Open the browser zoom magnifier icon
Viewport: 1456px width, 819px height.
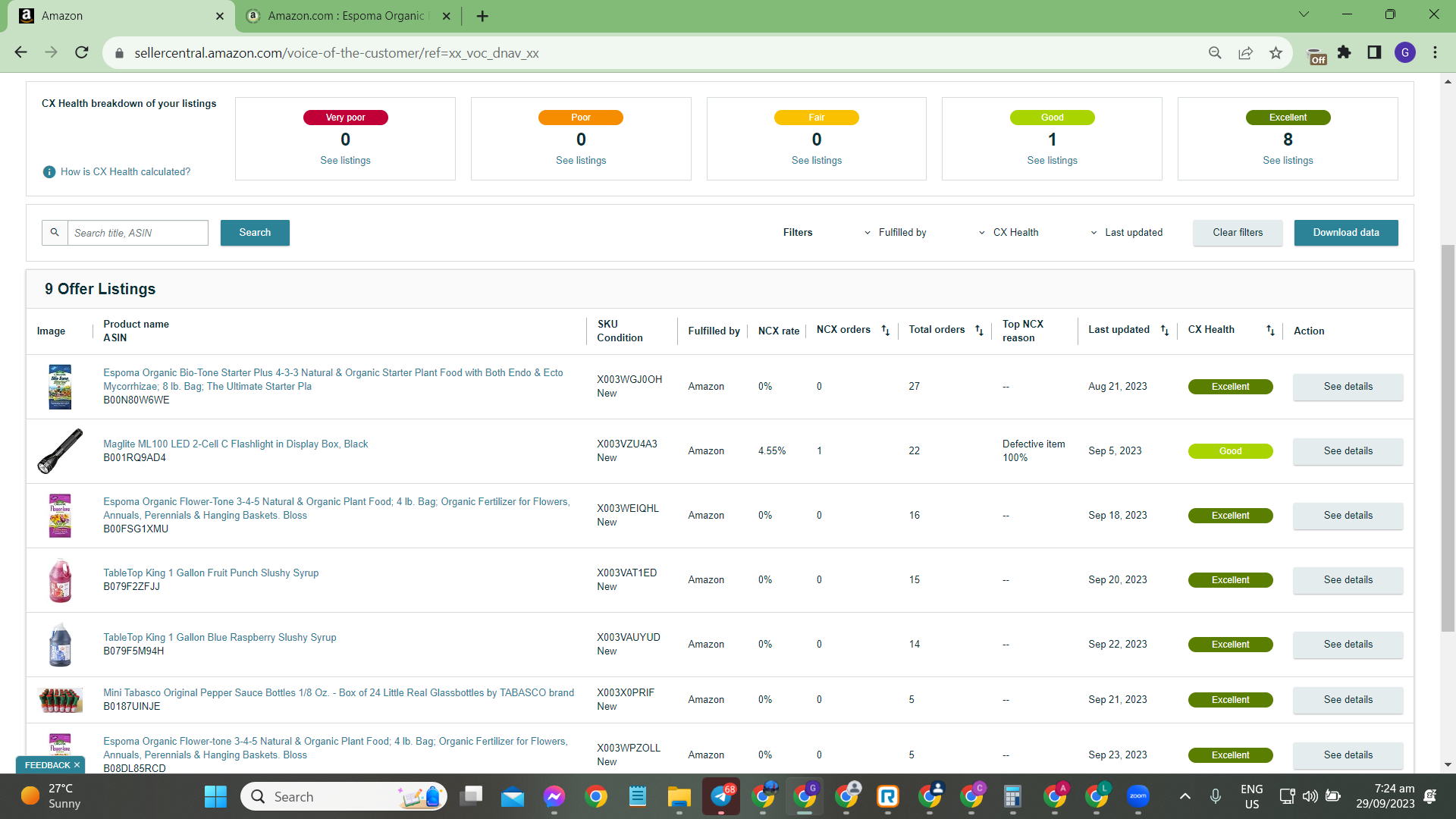coord(1215,52)
